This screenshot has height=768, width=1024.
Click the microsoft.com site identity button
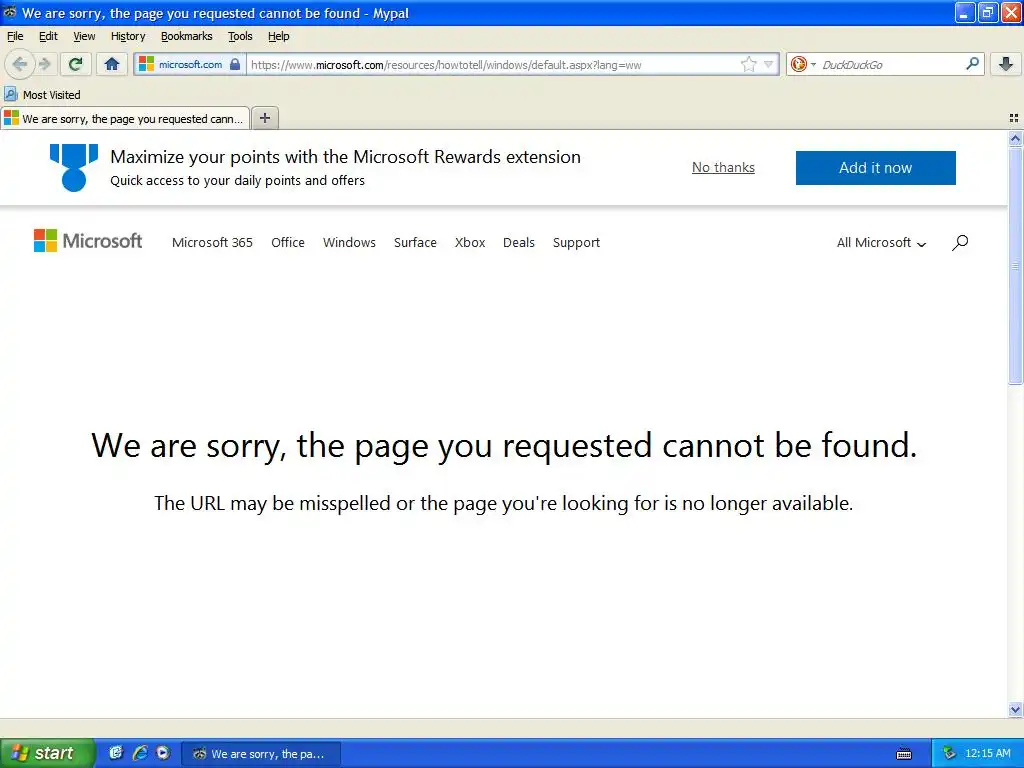point(190,64)
